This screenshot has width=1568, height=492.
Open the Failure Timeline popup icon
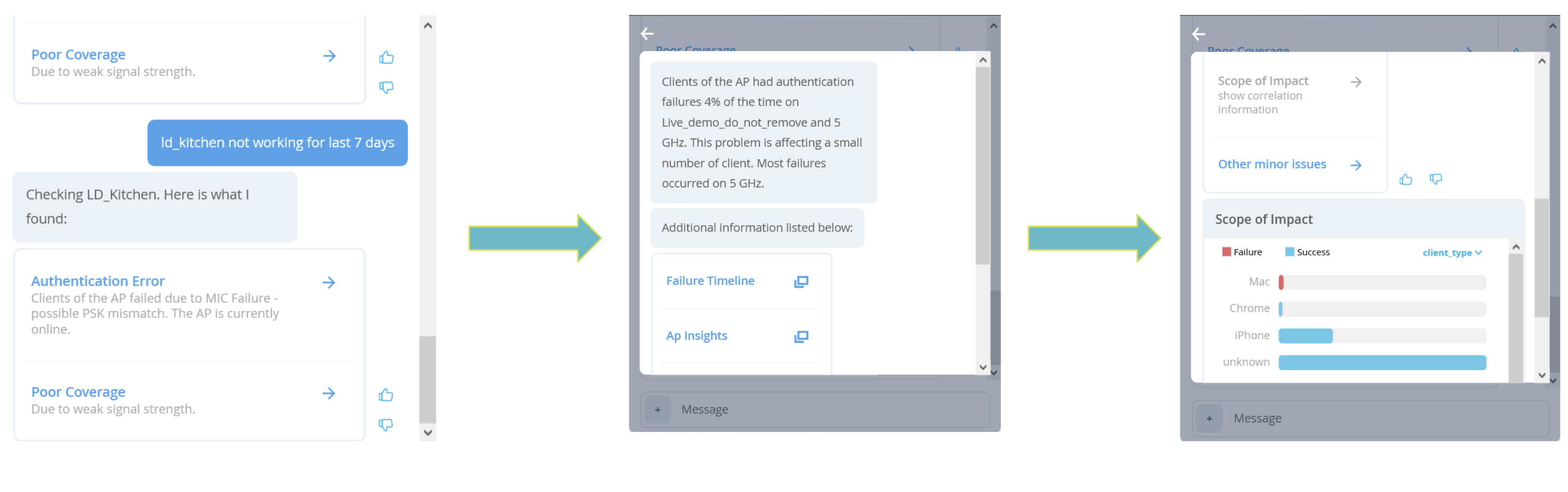point(801,281)
